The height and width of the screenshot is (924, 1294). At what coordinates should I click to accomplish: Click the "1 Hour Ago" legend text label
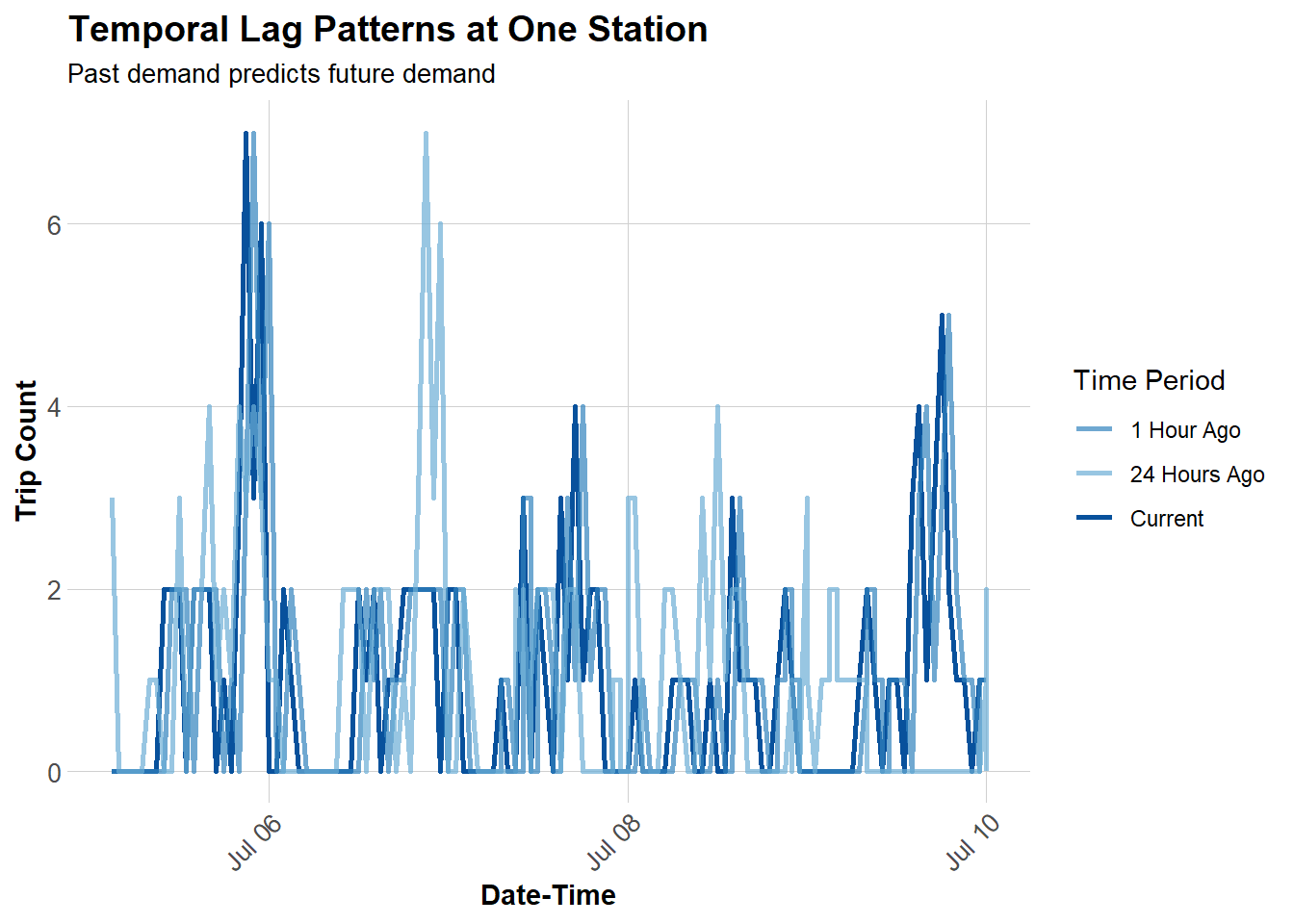(1184, 430)
